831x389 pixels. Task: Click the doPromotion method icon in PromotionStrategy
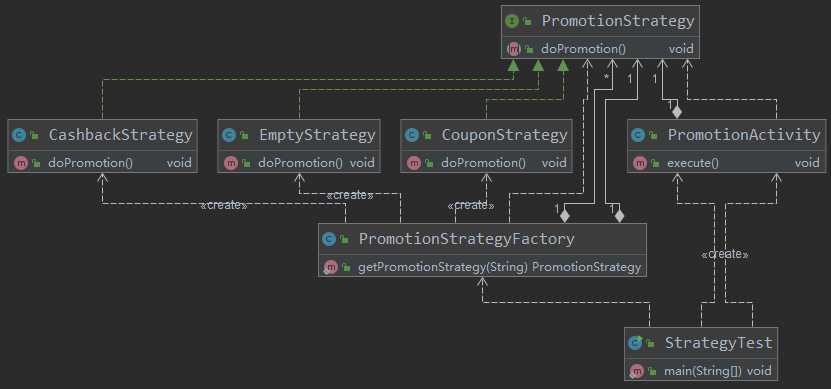tap(513, 49)
